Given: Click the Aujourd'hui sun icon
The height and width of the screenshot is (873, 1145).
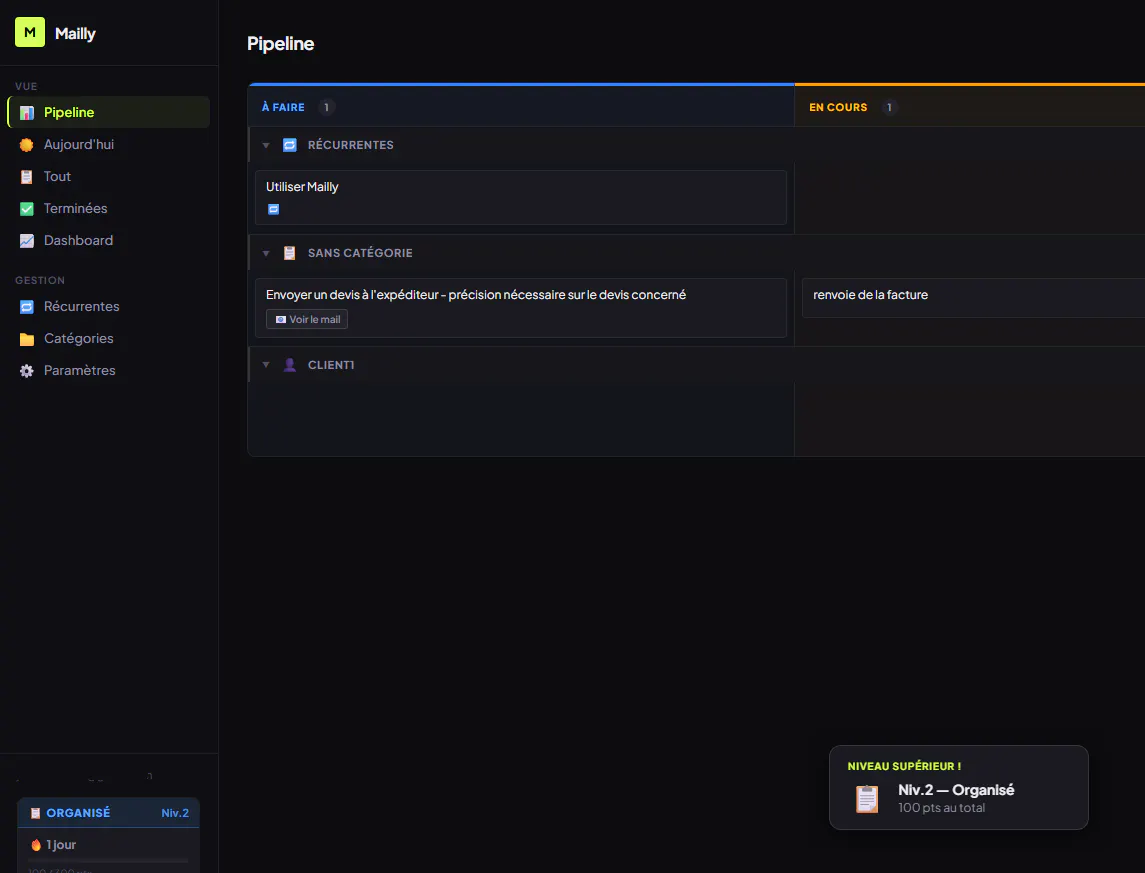Looking at the screenshot, I should [x=27, y=145].
